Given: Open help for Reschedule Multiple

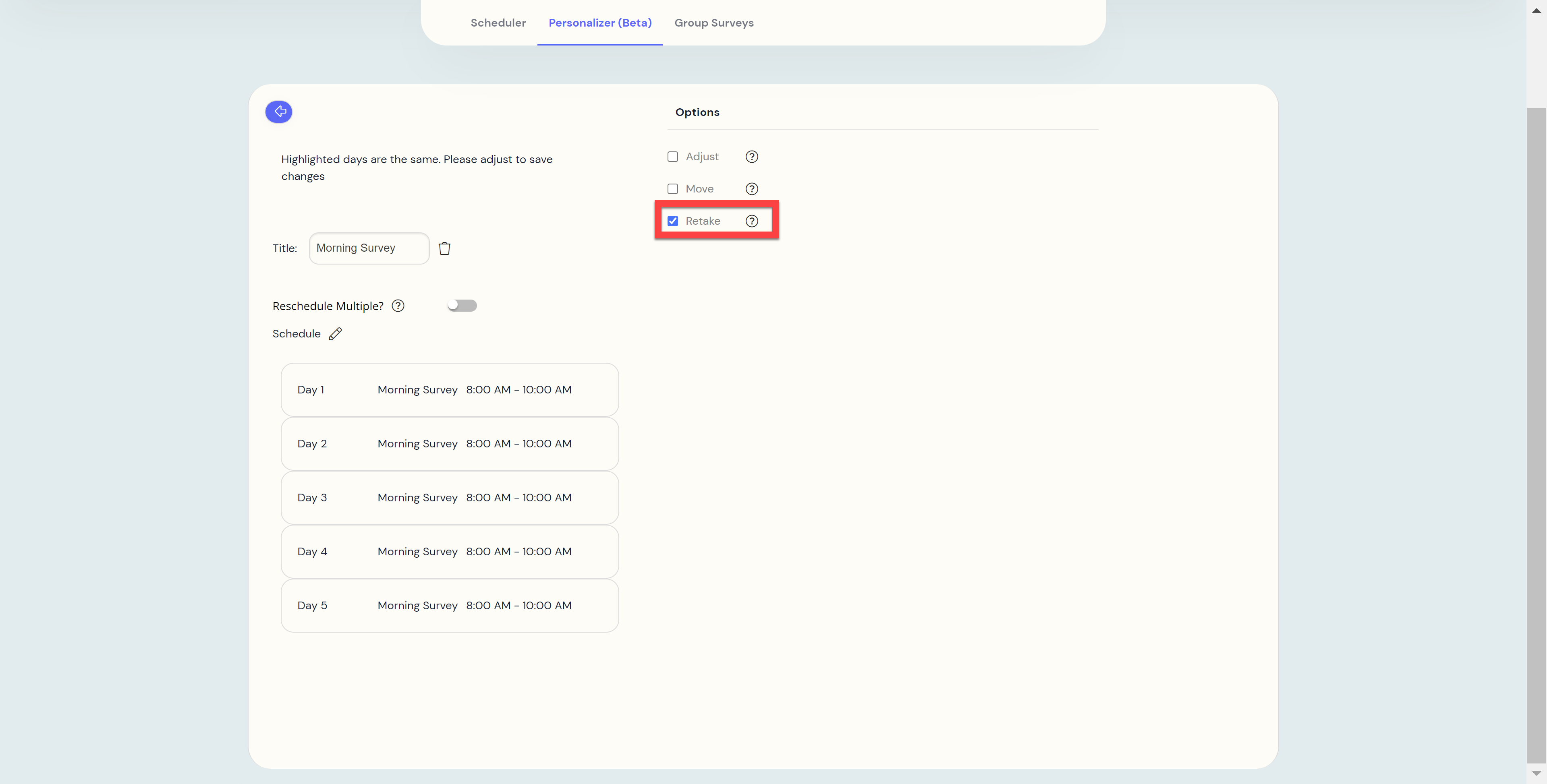Looking at the screenshot, I should click(398, 306).
